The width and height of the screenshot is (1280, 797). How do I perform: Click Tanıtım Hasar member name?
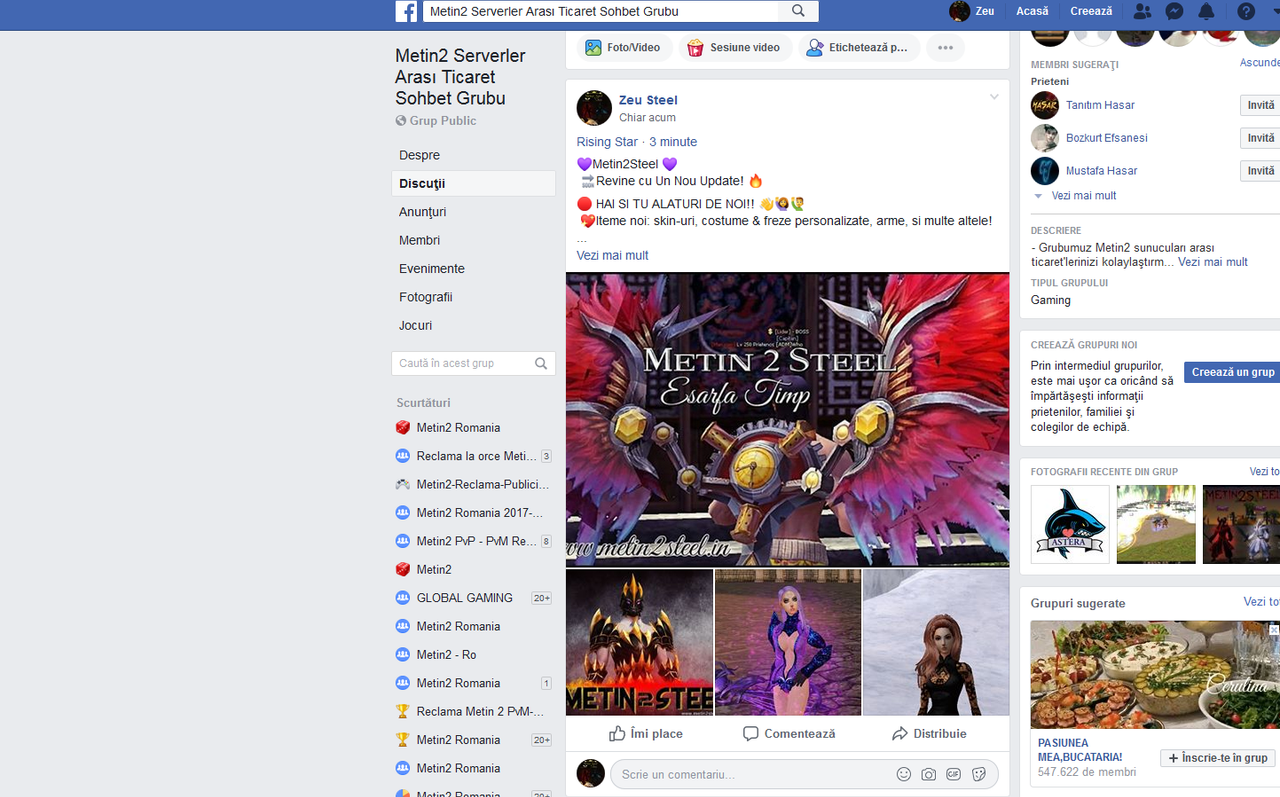click(x=1100, y=105)
